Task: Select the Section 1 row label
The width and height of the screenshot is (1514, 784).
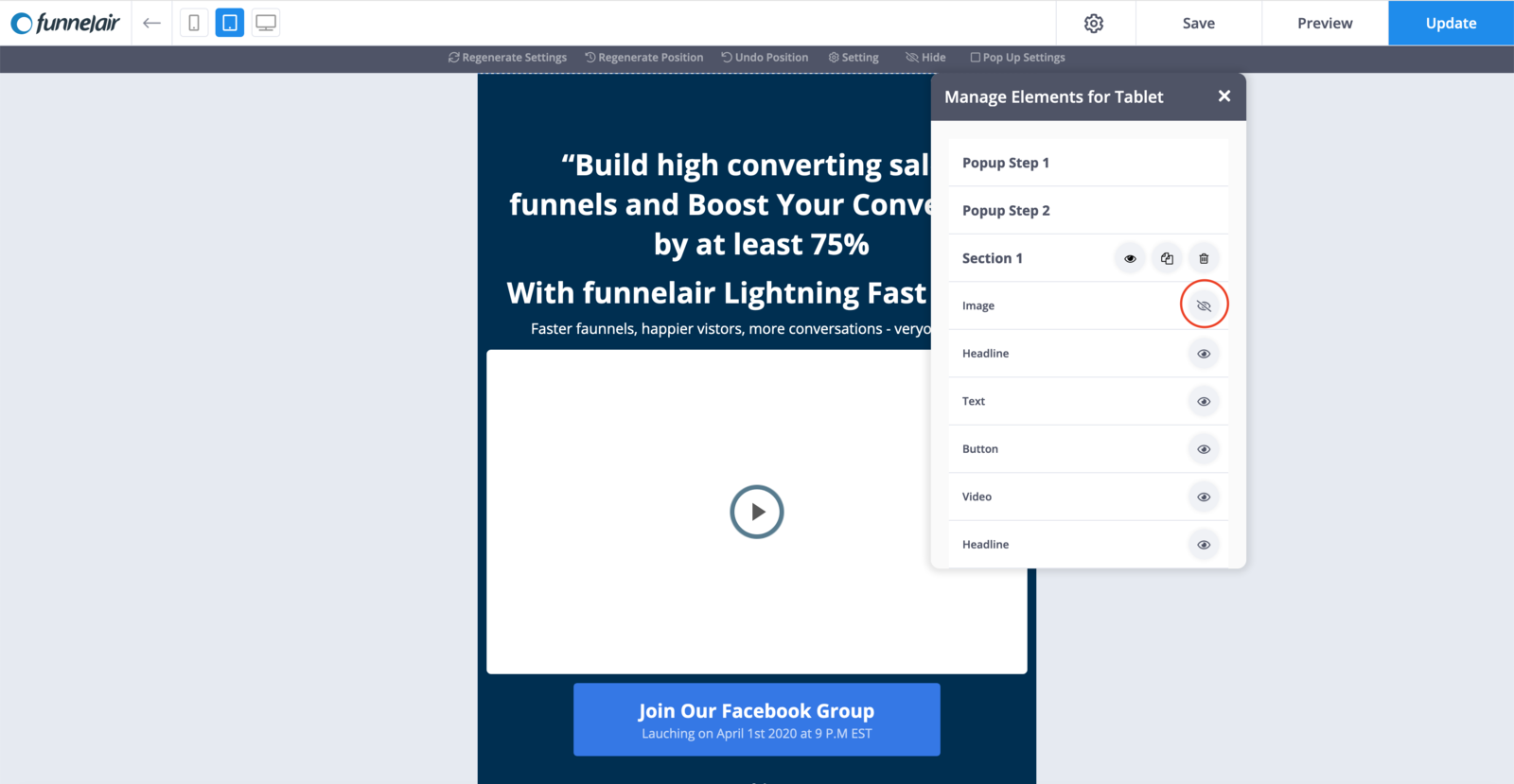Action: click(x=993, y=258)
